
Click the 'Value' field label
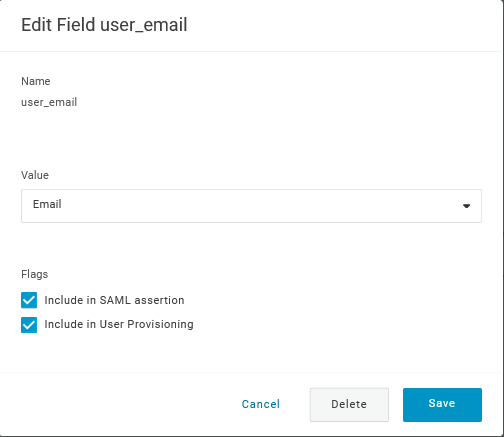click(35, 175)
